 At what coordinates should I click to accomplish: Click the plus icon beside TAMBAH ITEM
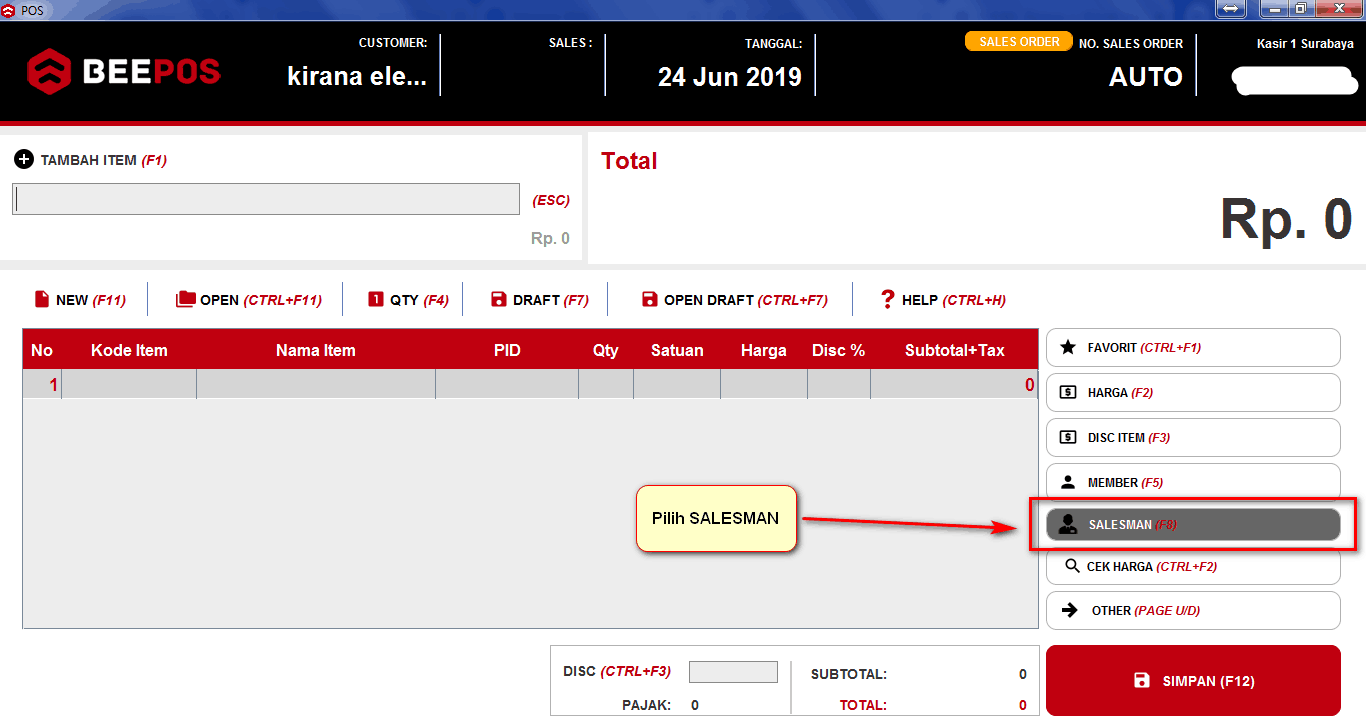tap(24, 160)
